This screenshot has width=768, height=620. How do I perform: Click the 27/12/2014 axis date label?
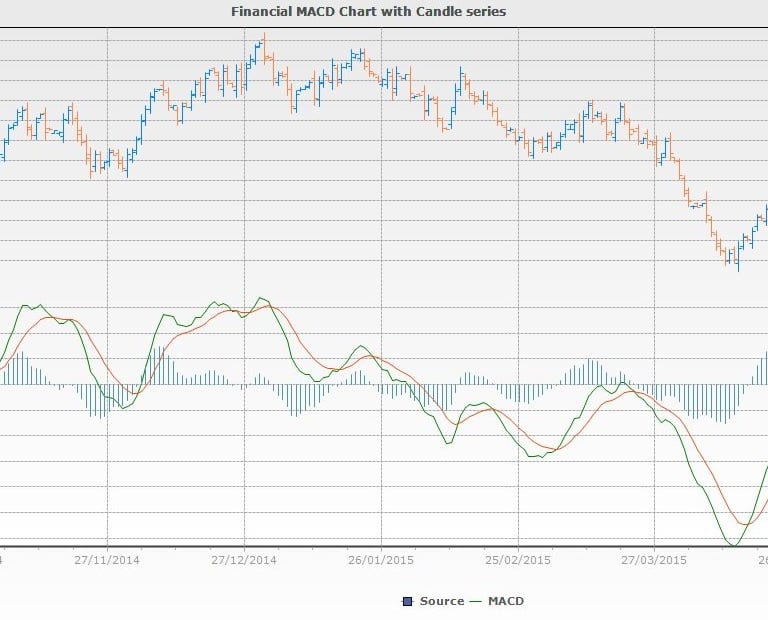(244, 560)
